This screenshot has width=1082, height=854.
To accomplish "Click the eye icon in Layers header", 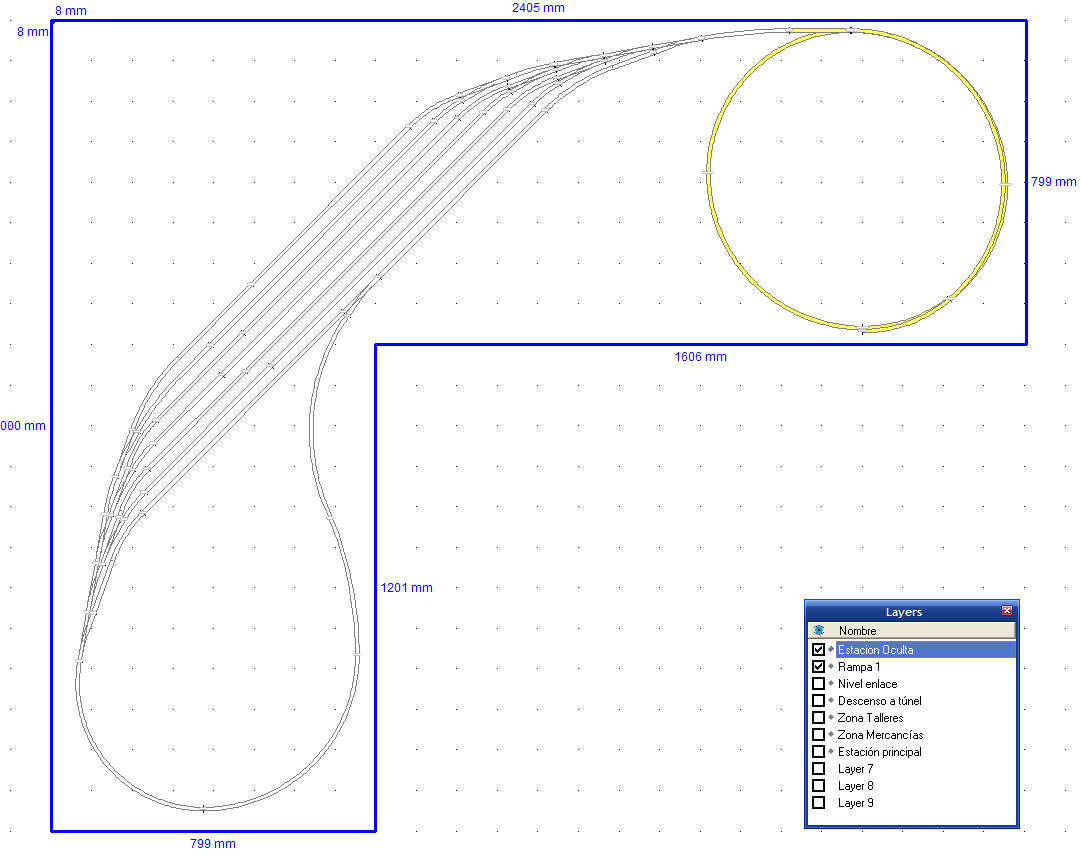I will (819, 630).
